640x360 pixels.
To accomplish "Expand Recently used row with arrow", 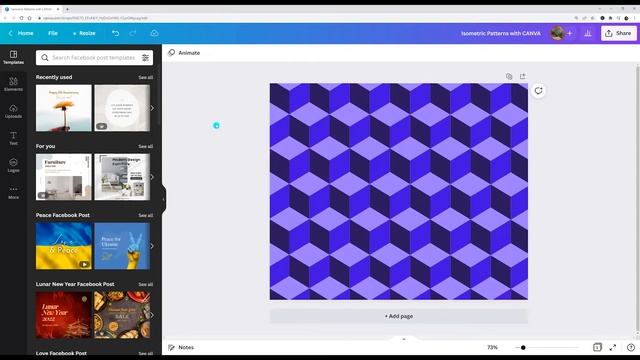I will 152,108.
